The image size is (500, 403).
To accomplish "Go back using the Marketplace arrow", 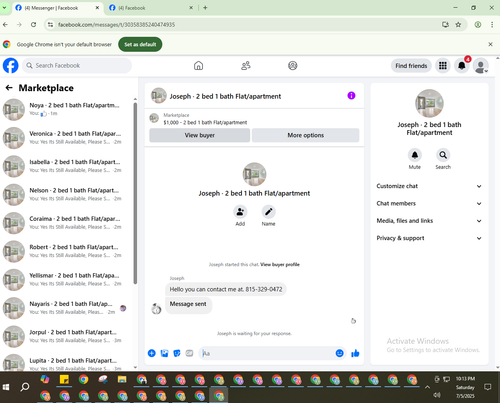I will (x=9, y=88).
